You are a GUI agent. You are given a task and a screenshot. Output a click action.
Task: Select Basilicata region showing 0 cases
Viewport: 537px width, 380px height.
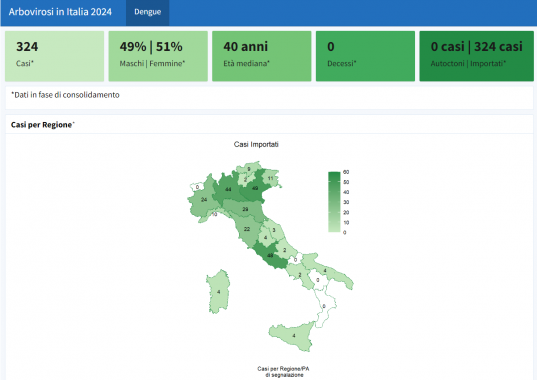point(318,280)
